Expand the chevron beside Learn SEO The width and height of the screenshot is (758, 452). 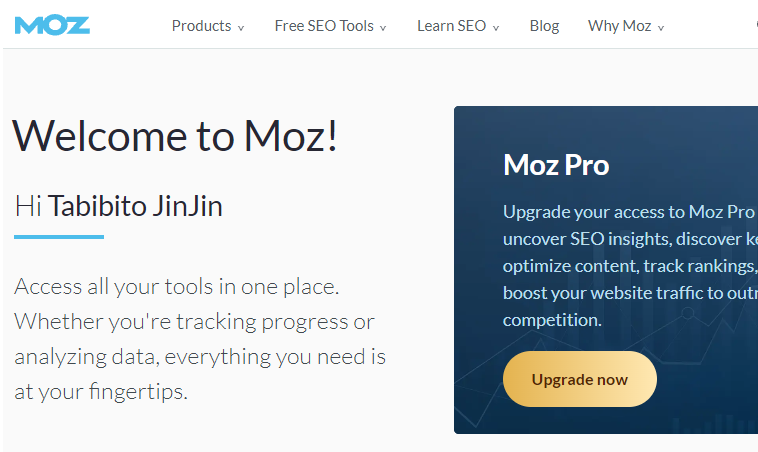pyautogui.click(x=496, y=28)
